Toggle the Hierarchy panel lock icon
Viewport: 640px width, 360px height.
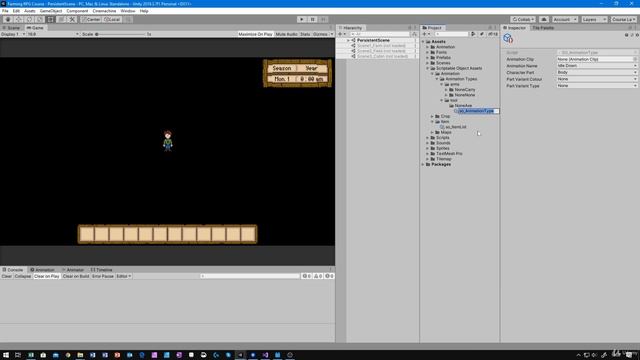(x=410, y=28)
